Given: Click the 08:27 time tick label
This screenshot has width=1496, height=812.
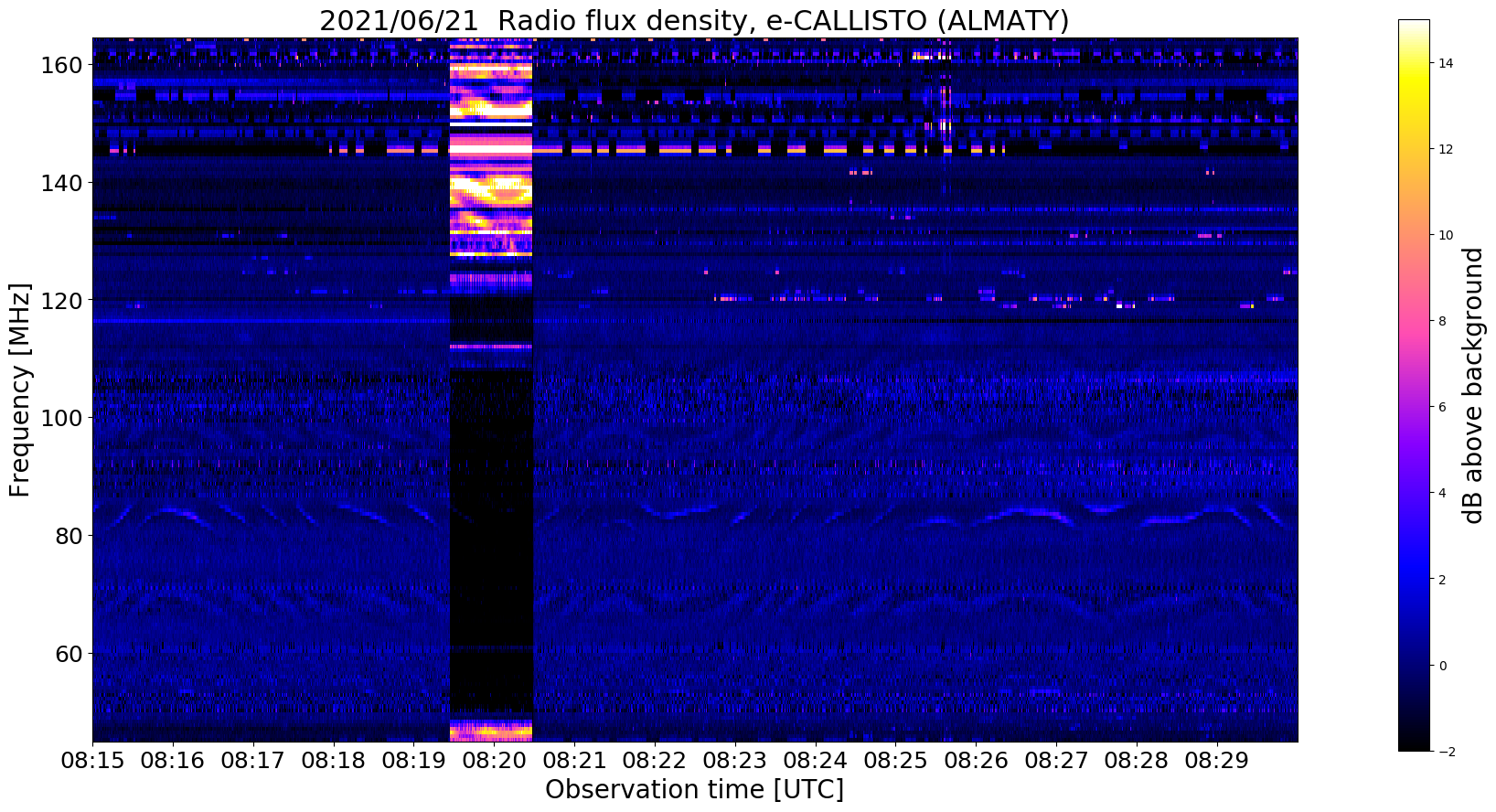Looking at the screenshot, I should (x=1056, y=760).
